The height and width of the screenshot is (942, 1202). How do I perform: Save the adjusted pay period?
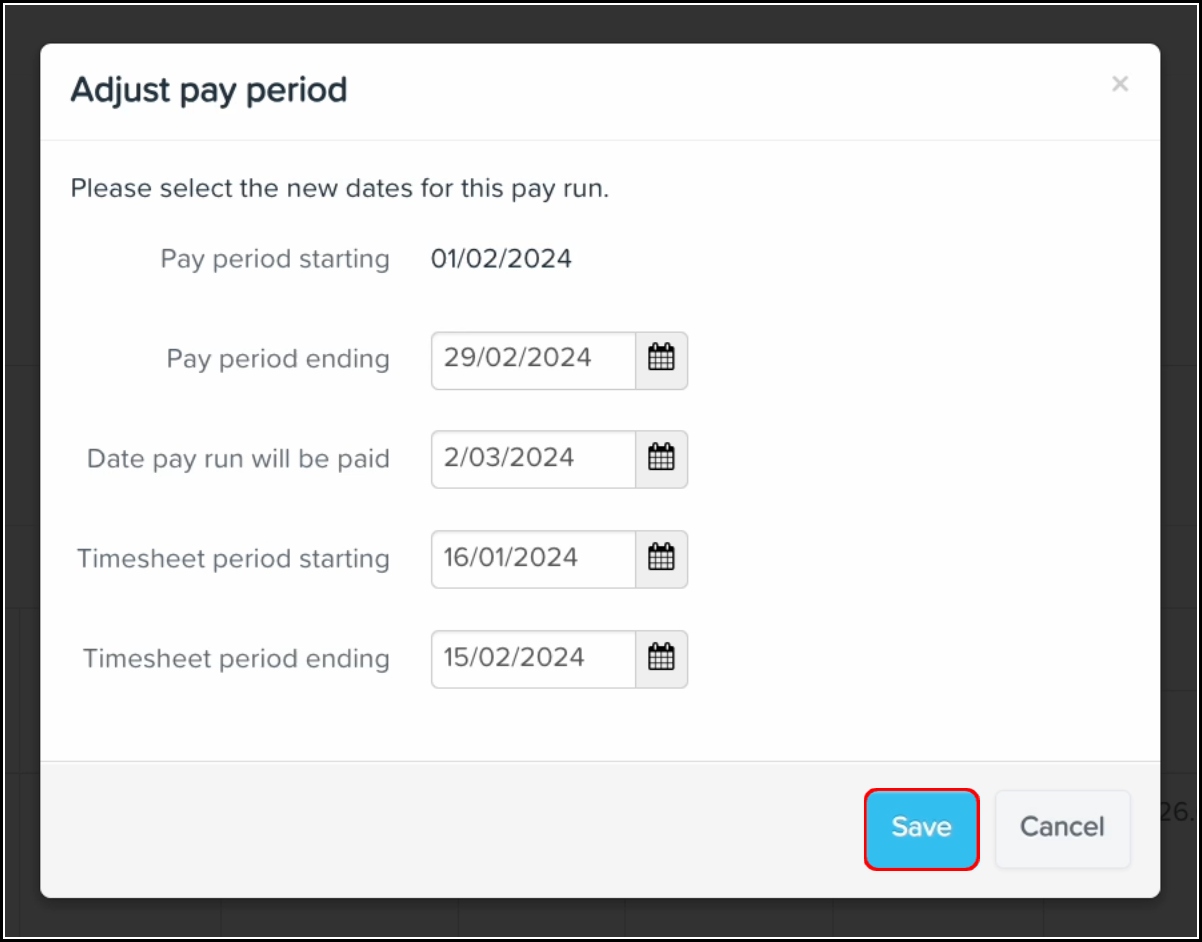(921, 828)
